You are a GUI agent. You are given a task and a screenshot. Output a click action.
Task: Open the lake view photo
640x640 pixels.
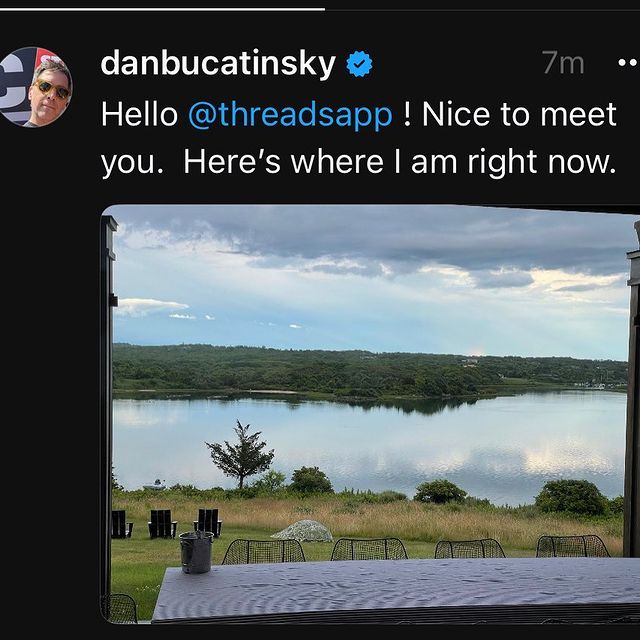(x=370, y=414)
